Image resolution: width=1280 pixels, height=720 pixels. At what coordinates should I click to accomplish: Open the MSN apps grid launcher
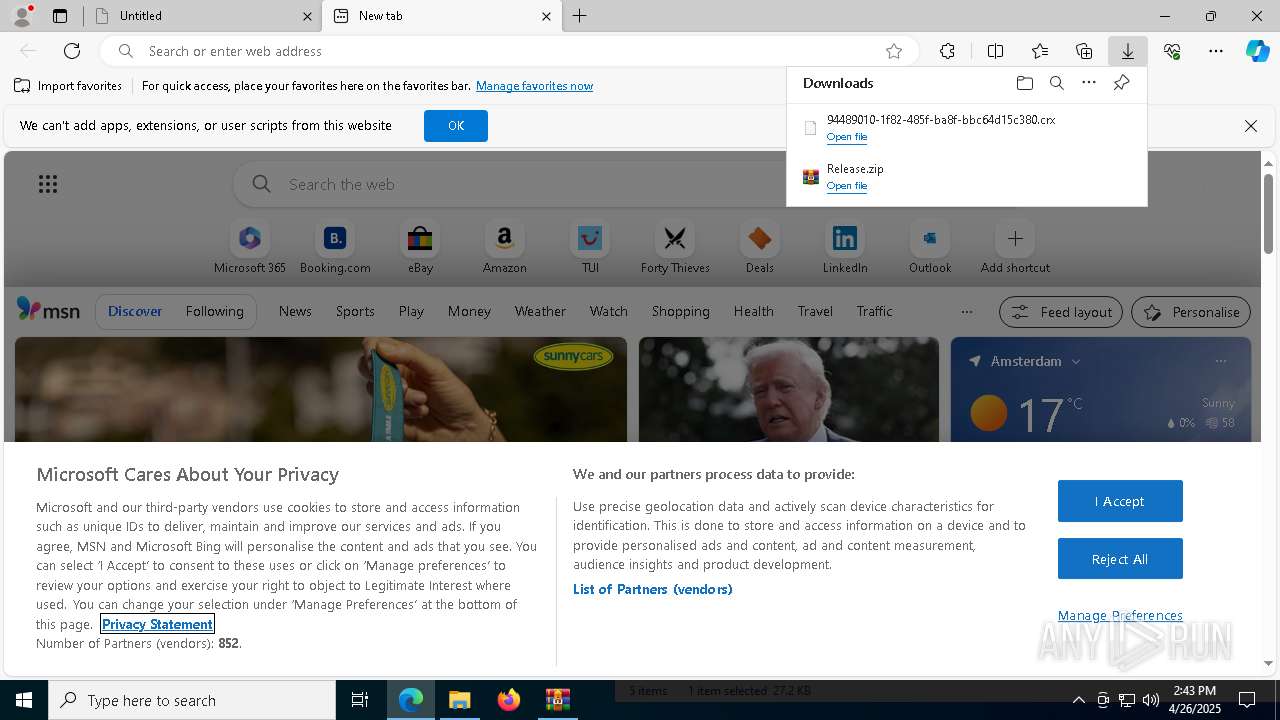click(x=48, y=184)
